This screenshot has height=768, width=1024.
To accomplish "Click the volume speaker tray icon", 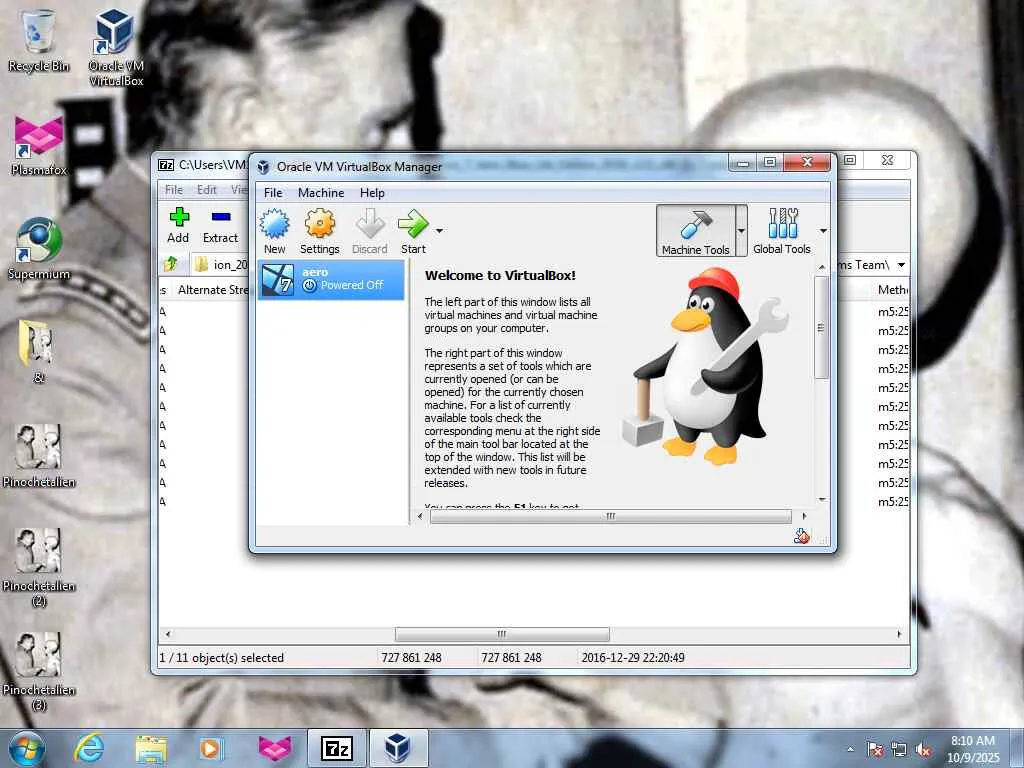I will (923, 750).
